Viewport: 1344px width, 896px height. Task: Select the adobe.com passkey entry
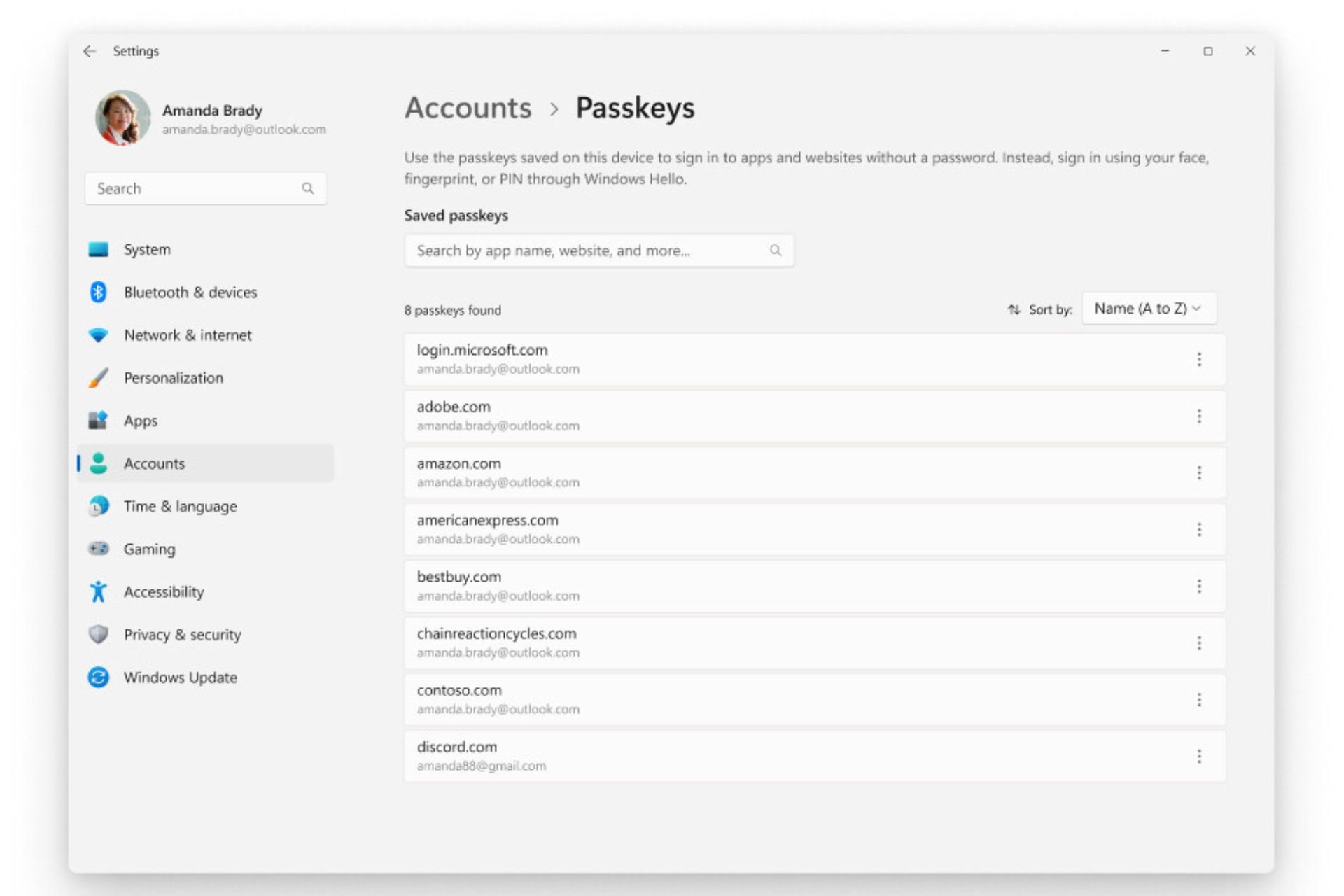[815, 416]
